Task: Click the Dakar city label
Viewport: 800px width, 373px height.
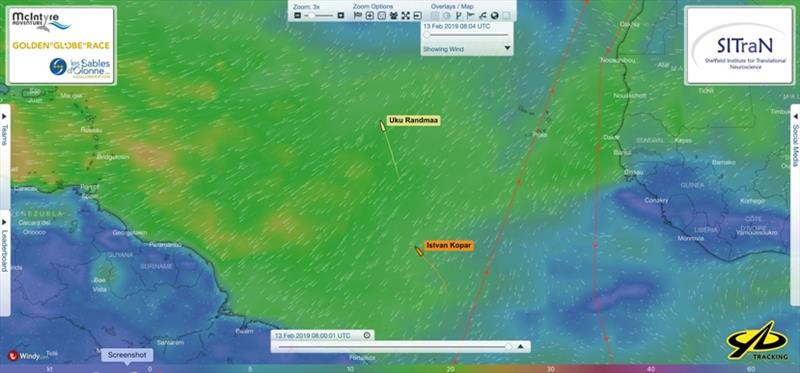Action: click(x=611, y=137)
